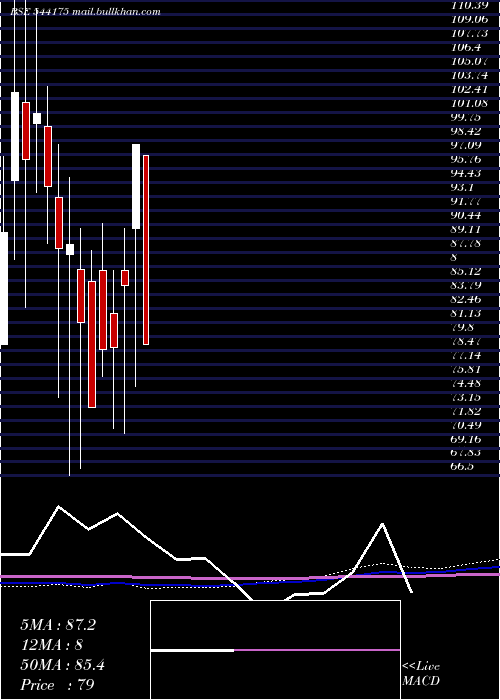Viewport: 500px width, 700px height.
Task: Click the 73.15 price label
Action: click(x=465, y=397)
